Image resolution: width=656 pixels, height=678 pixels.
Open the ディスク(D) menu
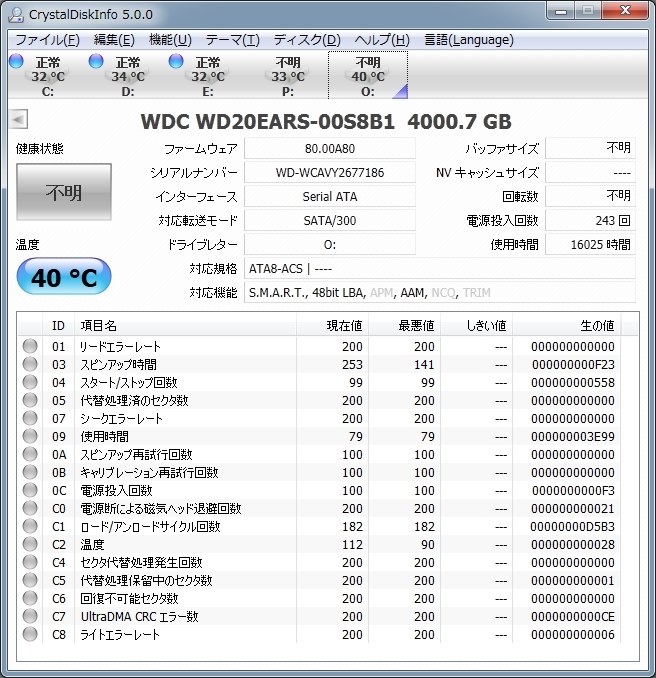(x=307, y=40)
